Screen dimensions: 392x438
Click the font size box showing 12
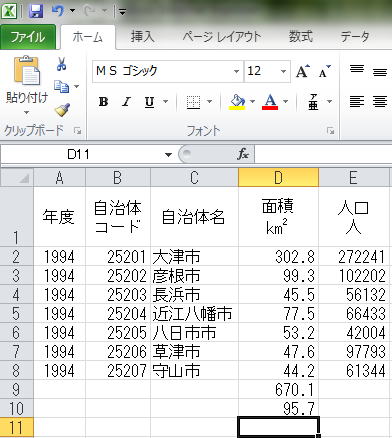pos(261,71)
